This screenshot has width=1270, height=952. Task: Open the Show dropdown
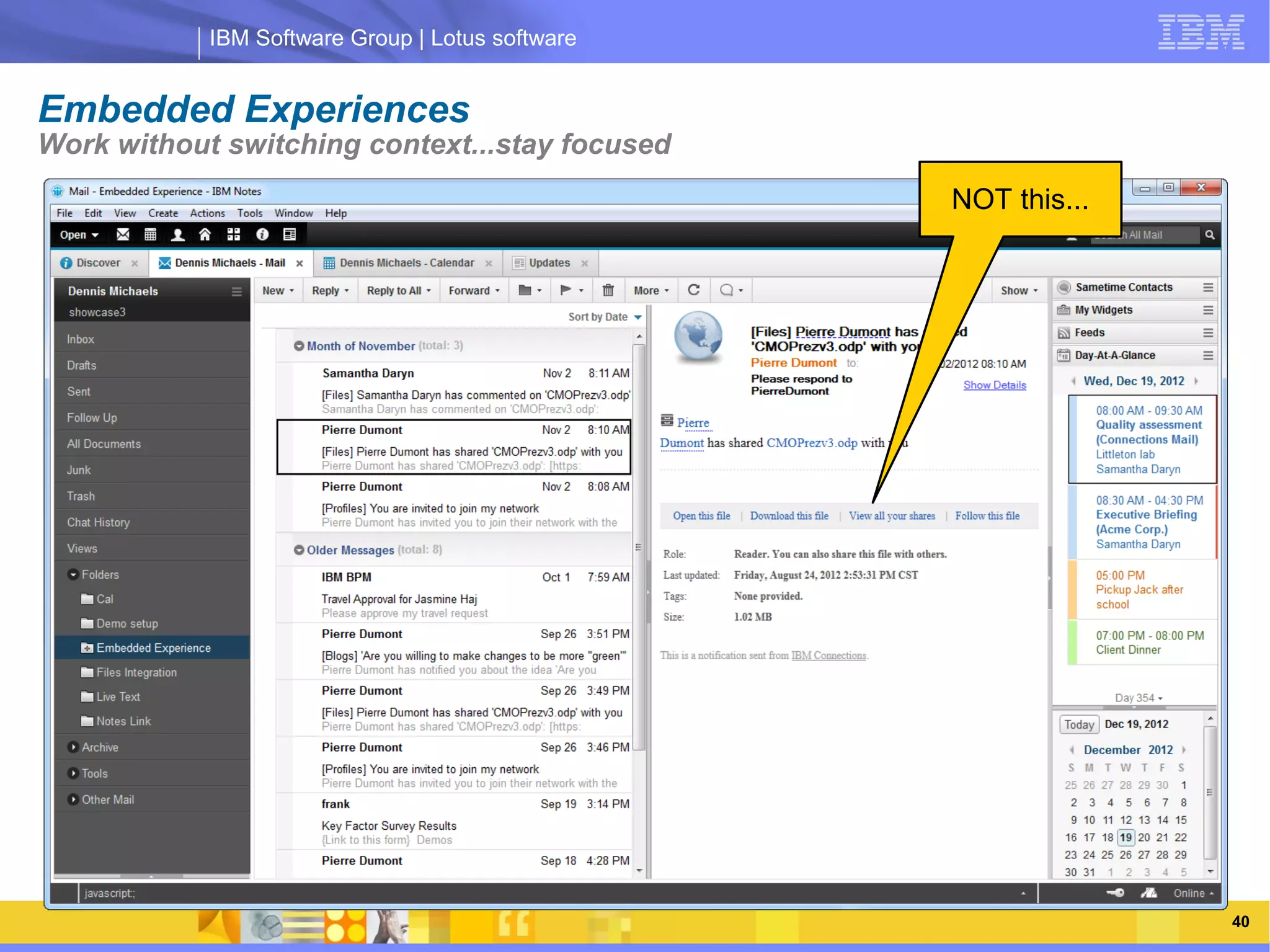point(1019,290)
